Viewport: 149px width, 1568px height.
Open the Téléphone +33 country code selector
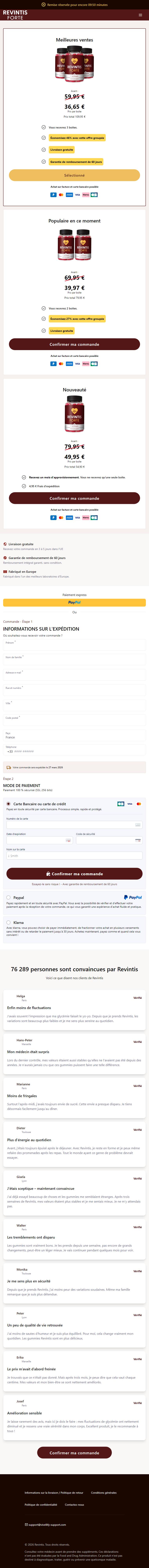click(10, 751)
